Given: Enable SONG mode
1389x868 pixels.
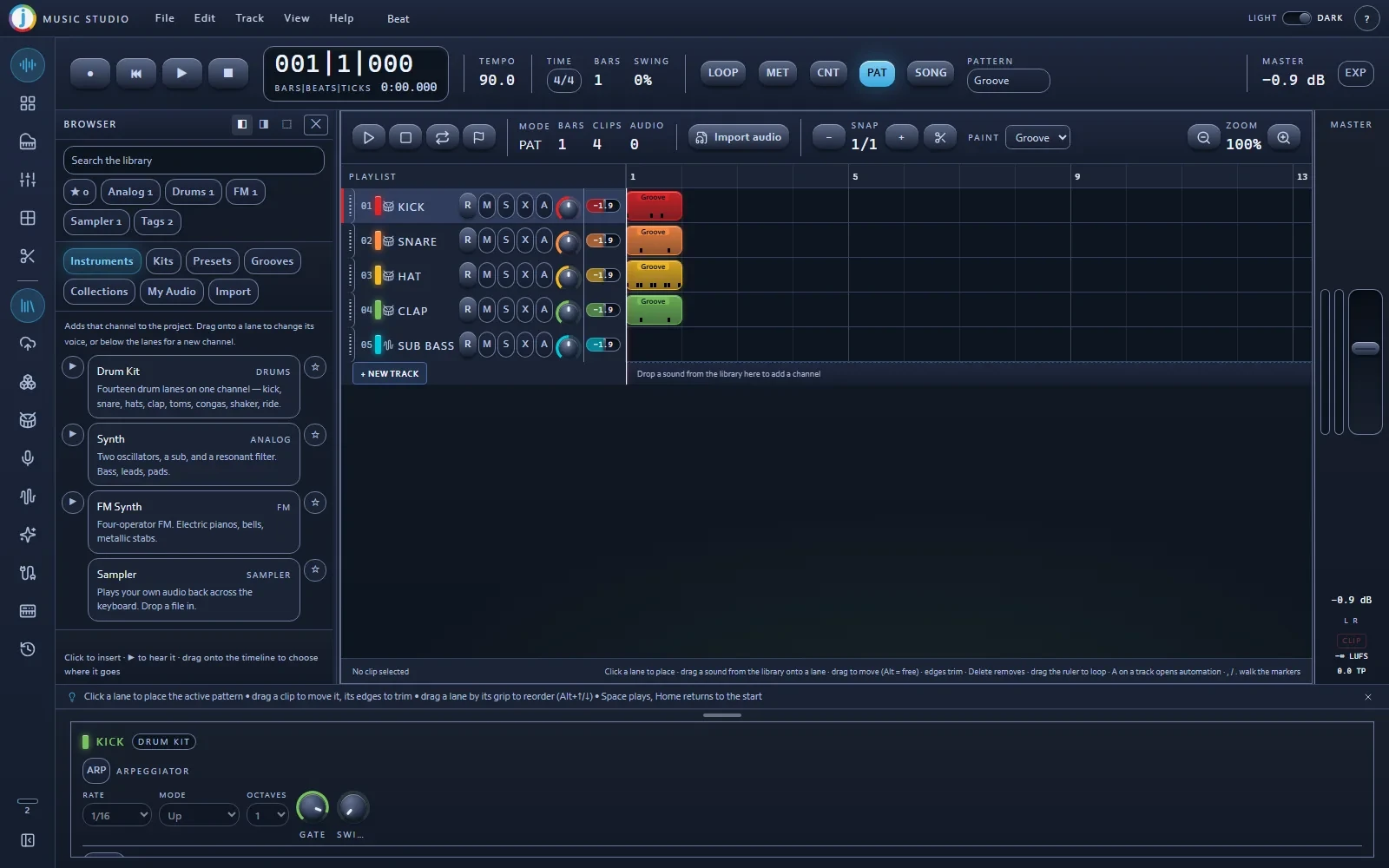Looking at the screenshot, I should point(931,73).
